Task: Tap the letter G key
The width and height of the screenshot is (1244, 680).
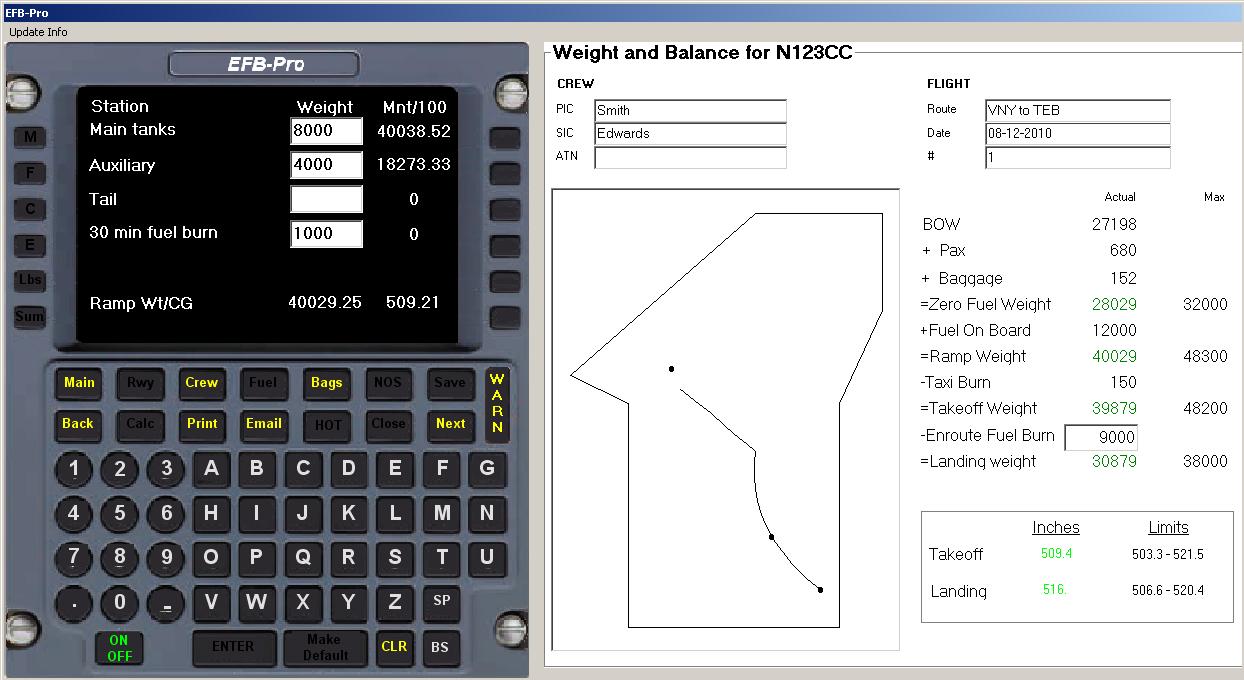Action: pos(487,468)
